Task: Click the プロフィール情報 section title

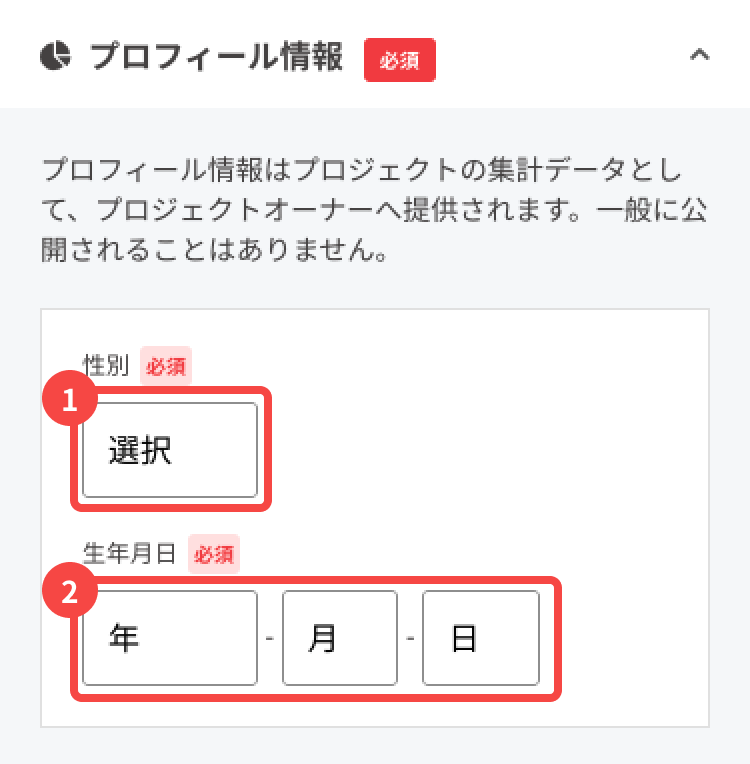Action: tap(216, 57)
